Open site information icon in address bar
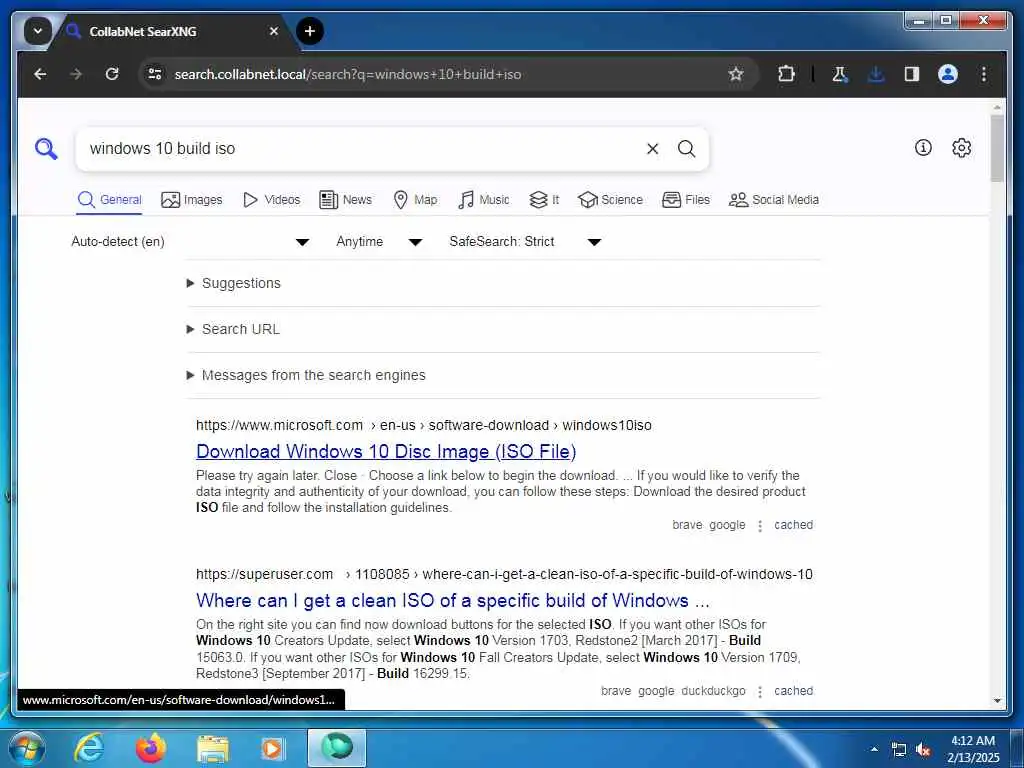1024x768 pixels. [155, 74]
